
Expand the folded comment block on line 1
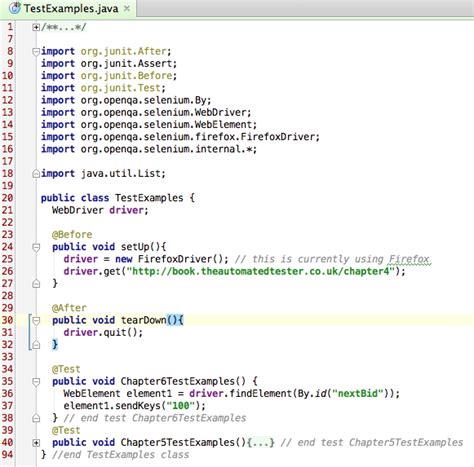[x=36, y=27]
